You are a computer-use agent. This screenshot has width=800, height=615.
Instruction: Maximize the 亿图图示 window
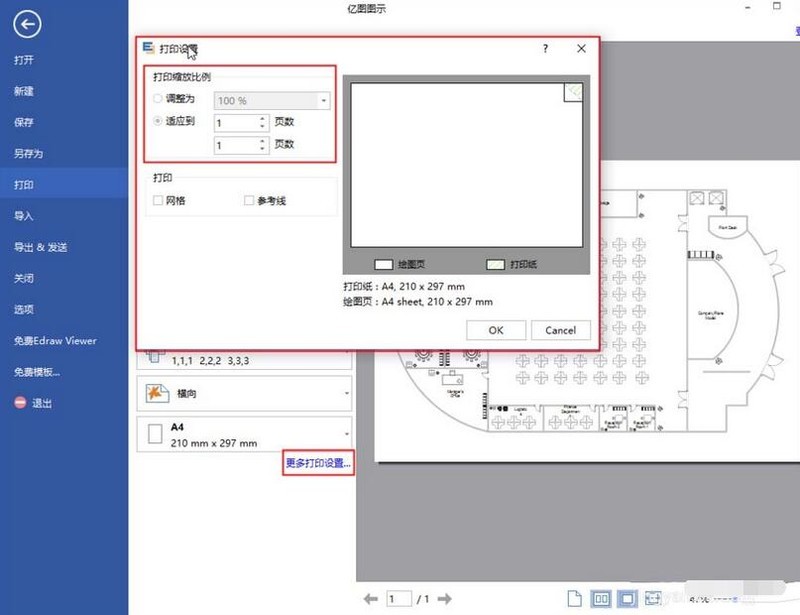point(777,6)
